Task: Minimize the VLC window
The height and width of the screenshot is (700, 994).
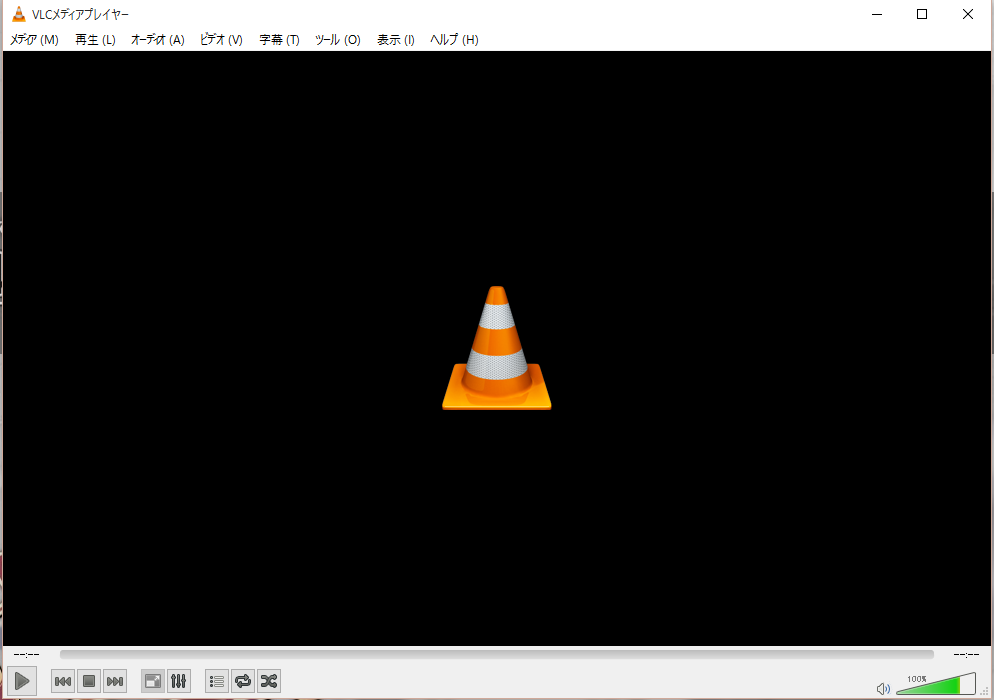Action: click(x=877, y=14)
